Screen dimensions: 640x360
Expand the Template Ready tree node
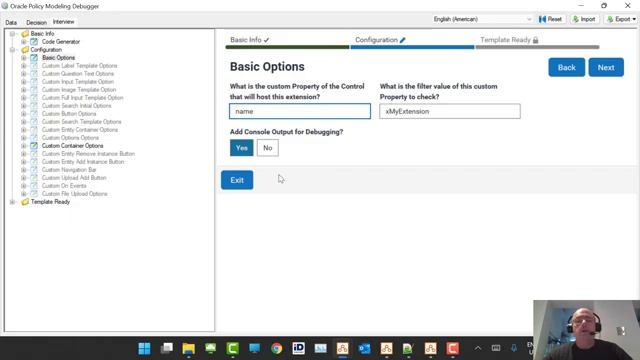pyautogui.click(x=12, y=202)
